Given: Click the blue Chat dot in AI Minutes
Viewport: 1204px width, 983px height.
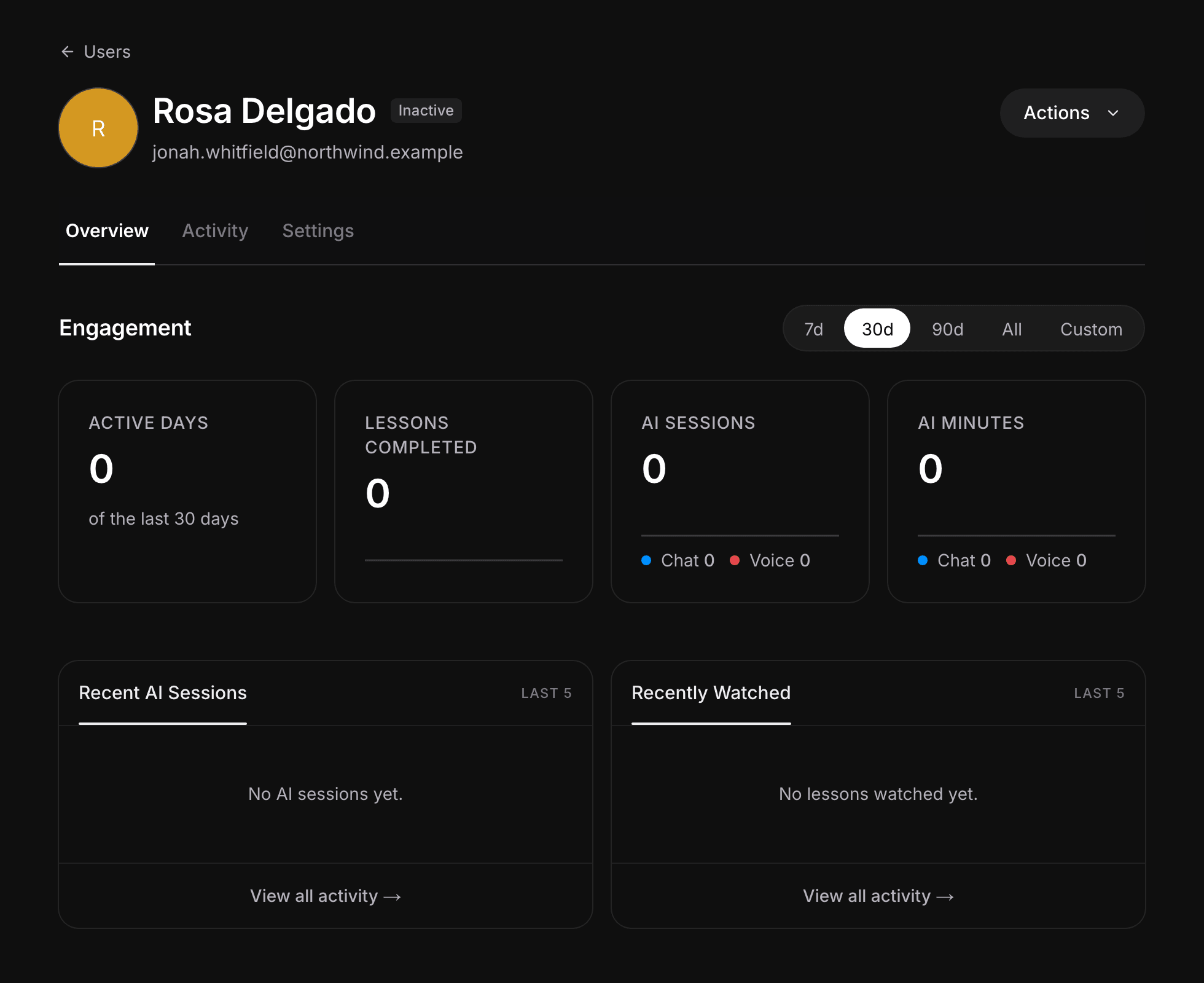Looking at the screenshot, I should click(923, 560).
